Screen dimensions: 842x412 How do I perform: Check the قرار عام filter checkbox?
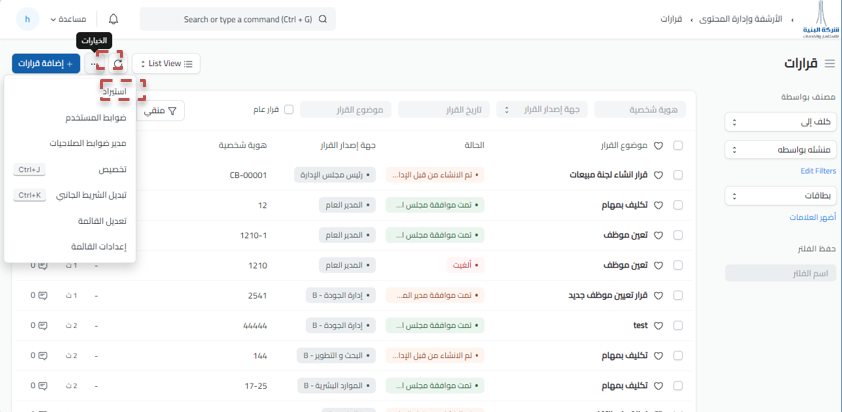(289, 110)
